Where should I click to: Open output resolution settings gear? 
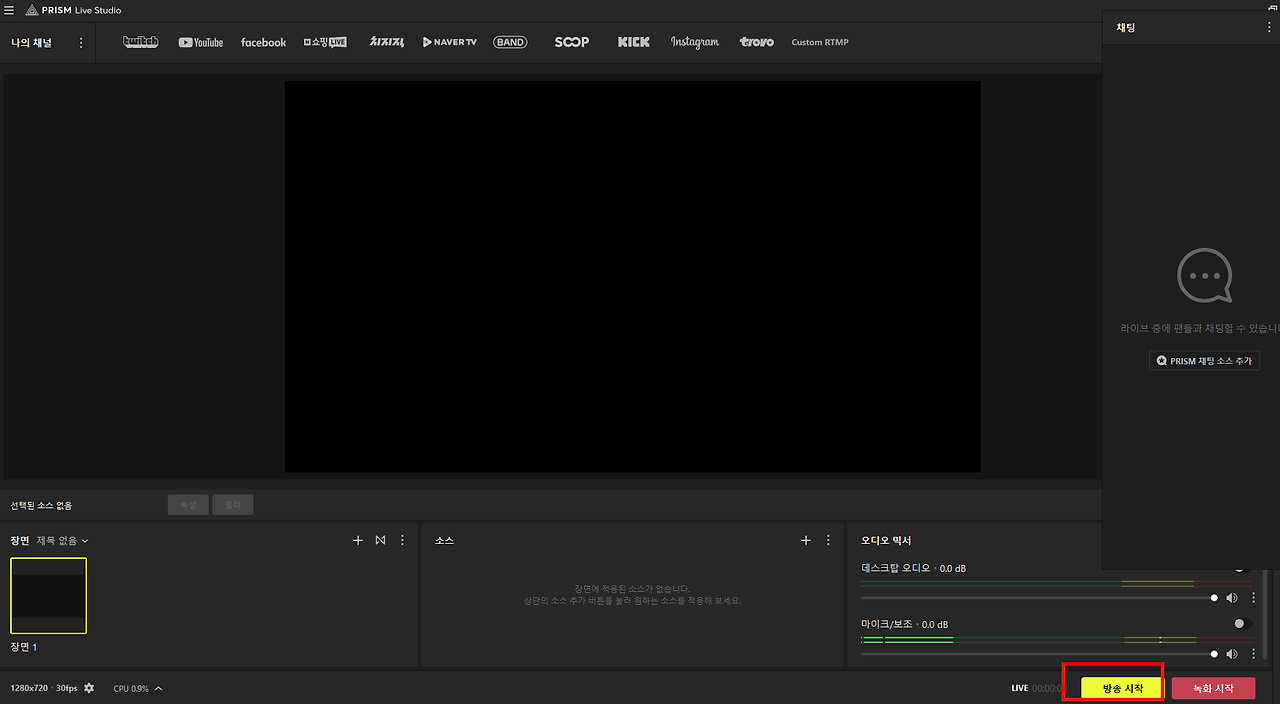pyautogui.click(x=89, y=688)
